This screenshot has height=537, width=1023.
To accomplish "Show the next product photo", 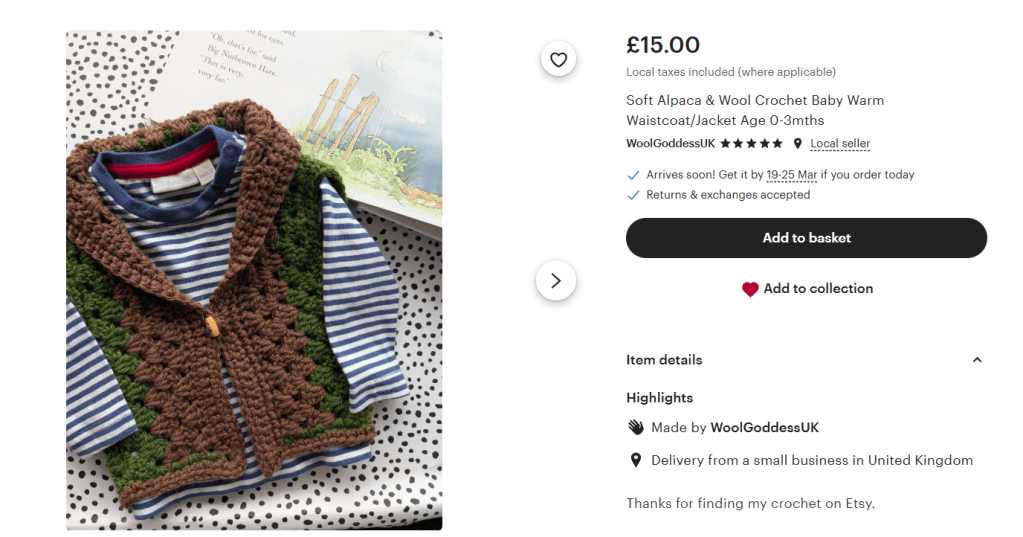I will point(556,281).
